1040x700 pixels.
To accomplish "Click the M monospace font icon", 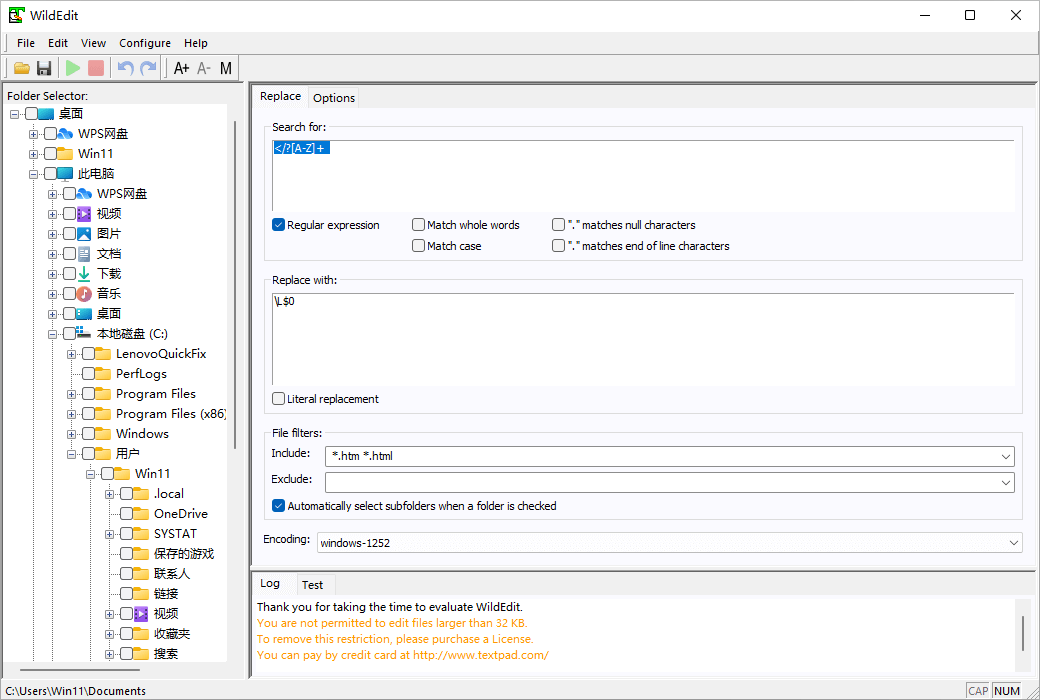I will tap(226, 68).
